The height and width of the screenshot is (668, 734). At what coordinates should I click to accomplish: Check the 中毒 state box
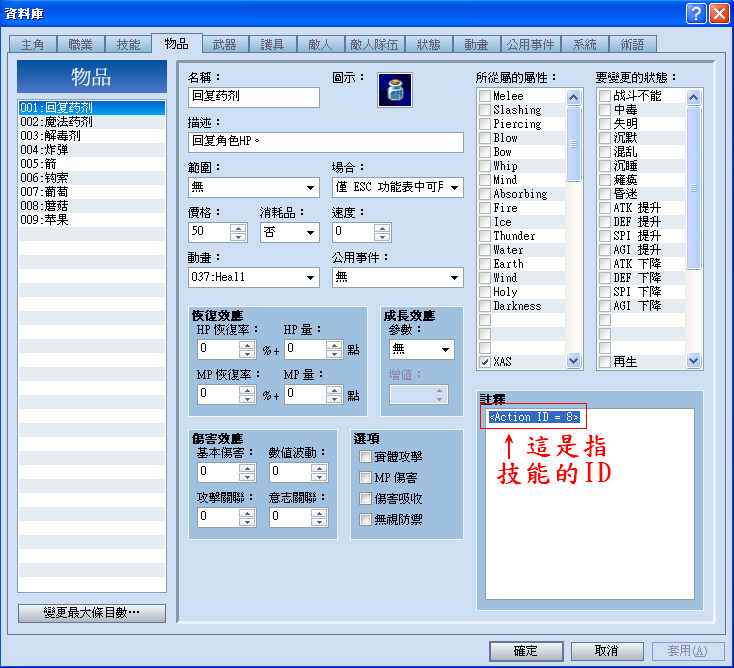coord(605,110)
